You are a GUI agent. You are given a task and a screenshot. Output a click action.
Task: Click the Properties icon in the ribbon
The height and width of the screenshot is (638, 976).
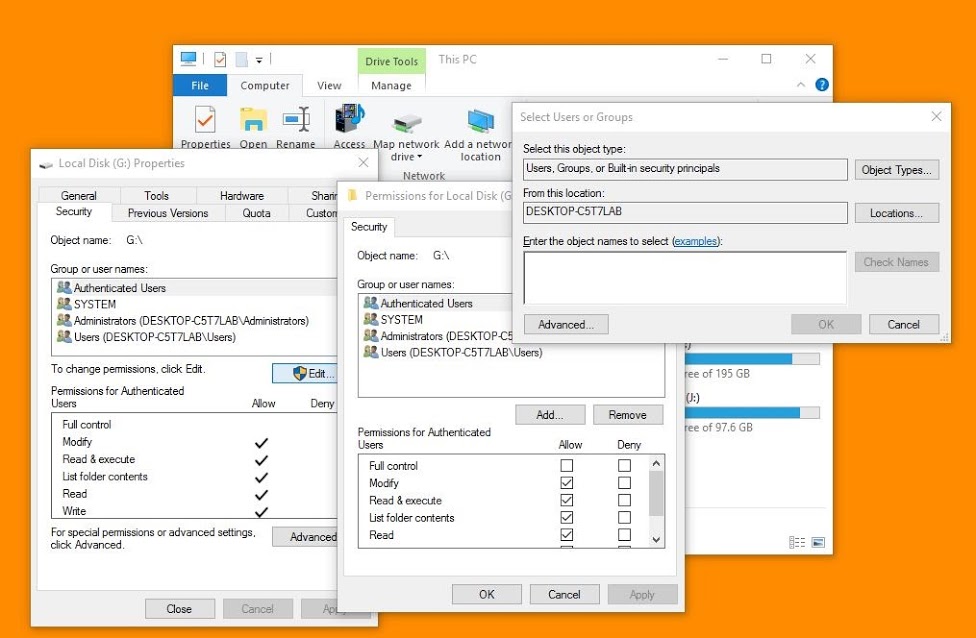(205, 121)
